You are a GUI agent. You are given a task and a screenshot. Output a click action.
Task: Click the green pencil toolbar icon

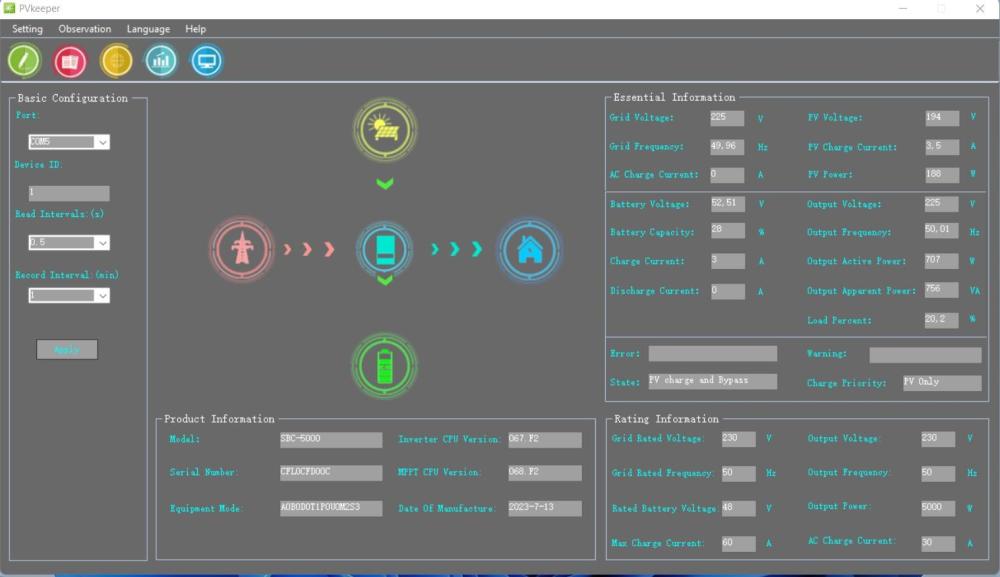pos(24,61)
